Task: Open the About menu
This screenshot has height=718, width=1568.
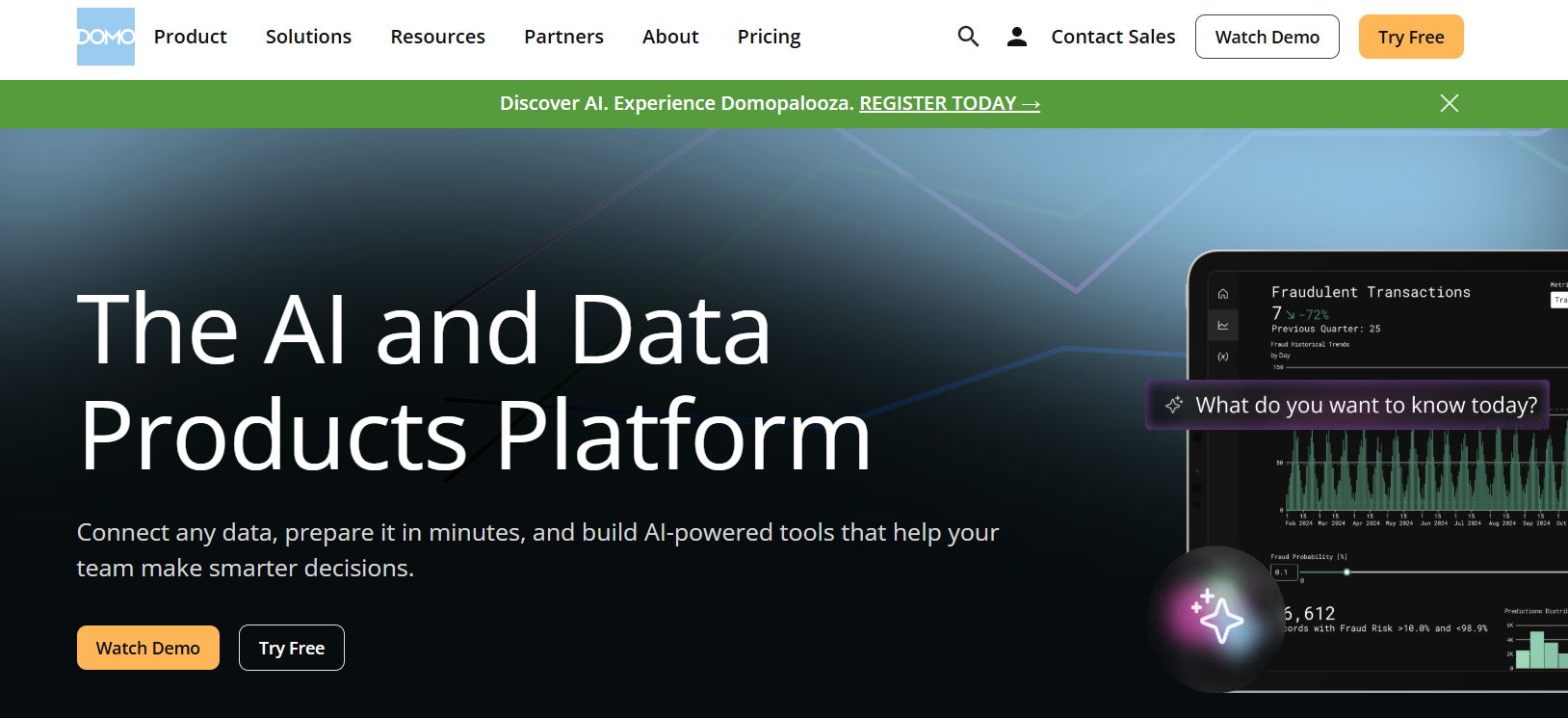Action: click(x=670, y=37)
